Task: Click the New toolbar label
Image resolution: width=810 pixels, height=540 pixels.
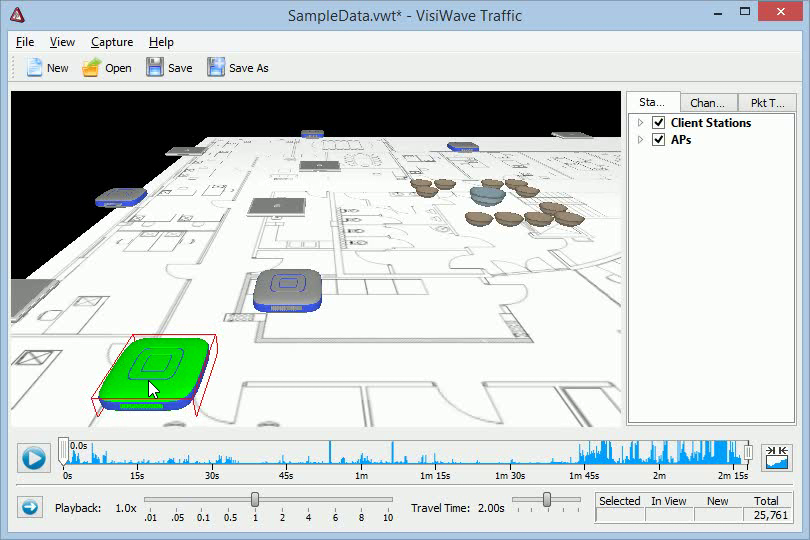Action: 57,68
